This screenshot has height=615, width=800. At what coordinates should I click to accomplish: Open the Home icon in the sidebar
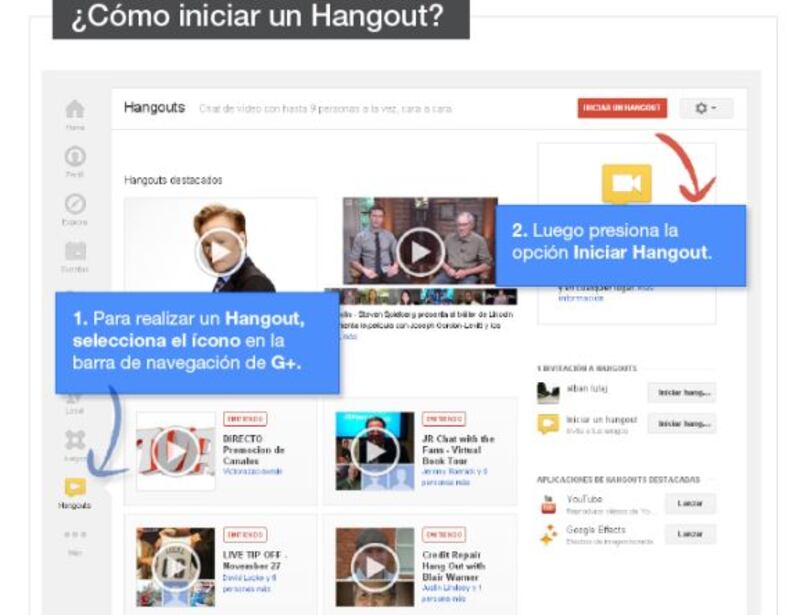coord(75,109)
